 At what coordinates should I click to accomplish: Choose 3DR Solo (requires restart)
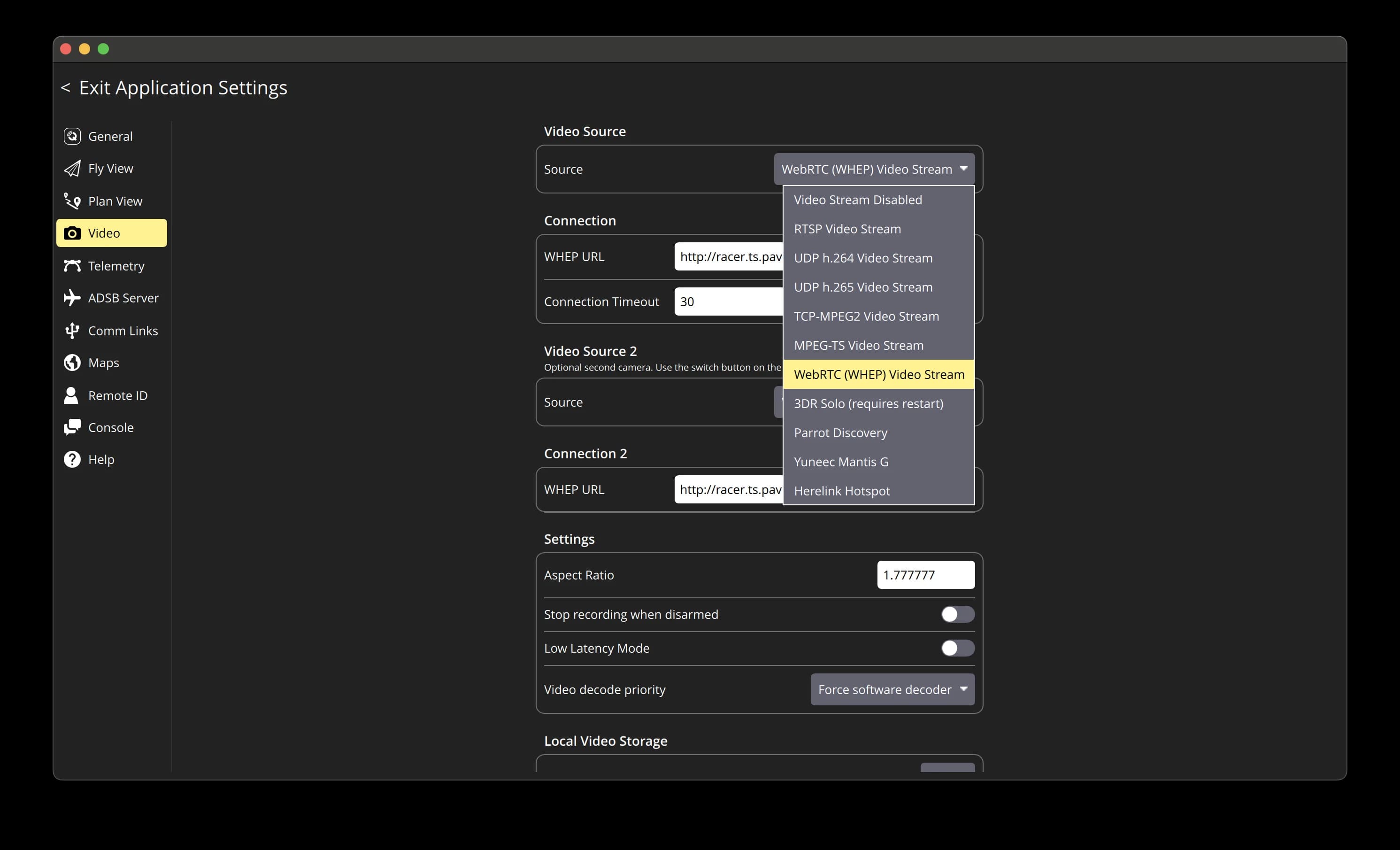point(878,404)
